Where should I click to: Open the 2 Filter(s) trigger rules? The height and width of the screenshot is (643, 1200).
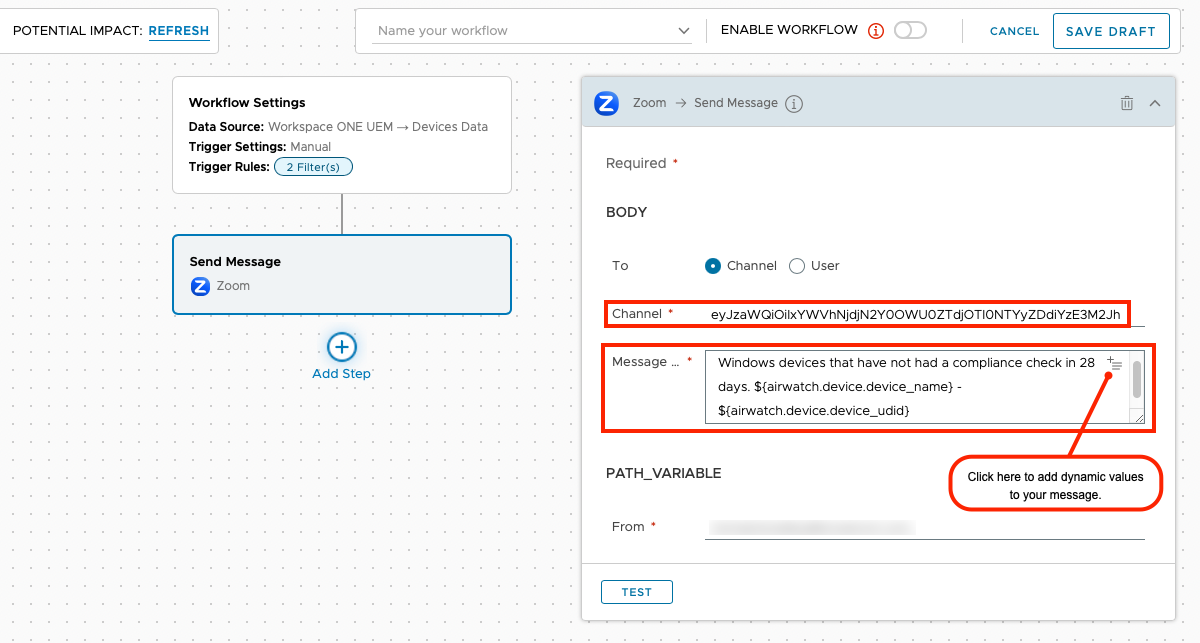pos(313,167)
